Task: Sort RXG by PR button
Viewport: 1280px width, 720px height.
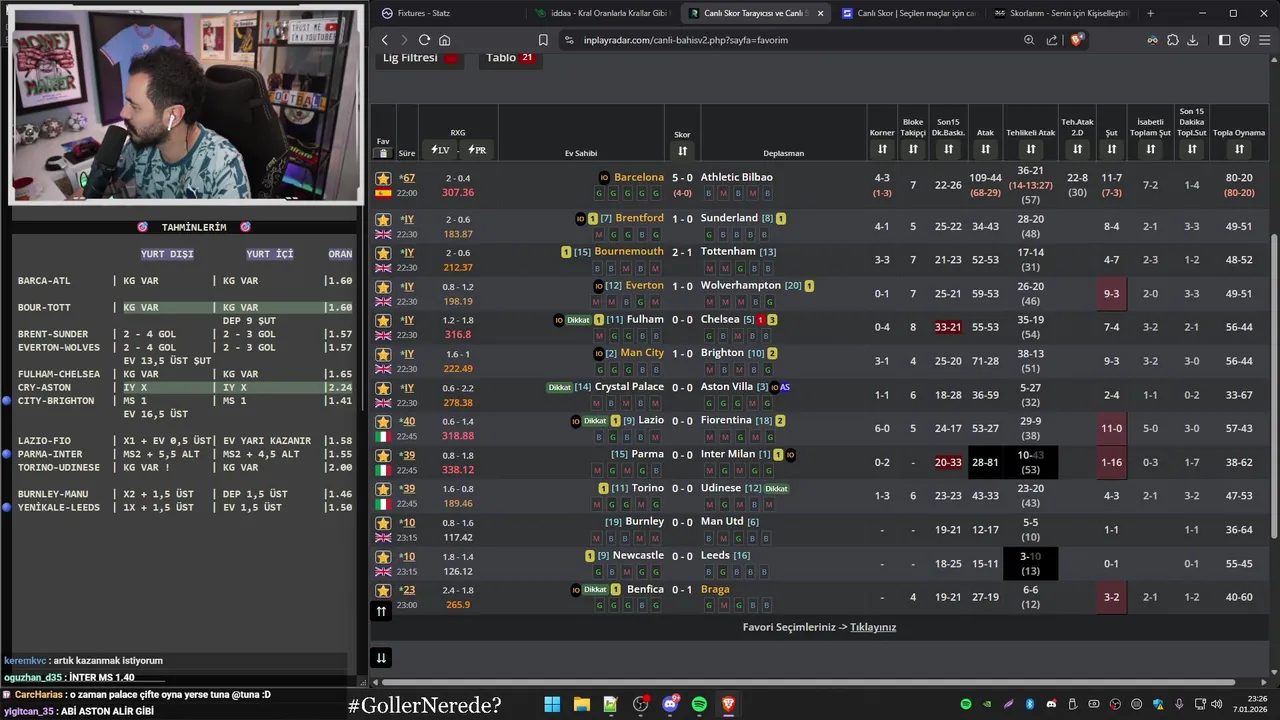Action: [477, 150]
